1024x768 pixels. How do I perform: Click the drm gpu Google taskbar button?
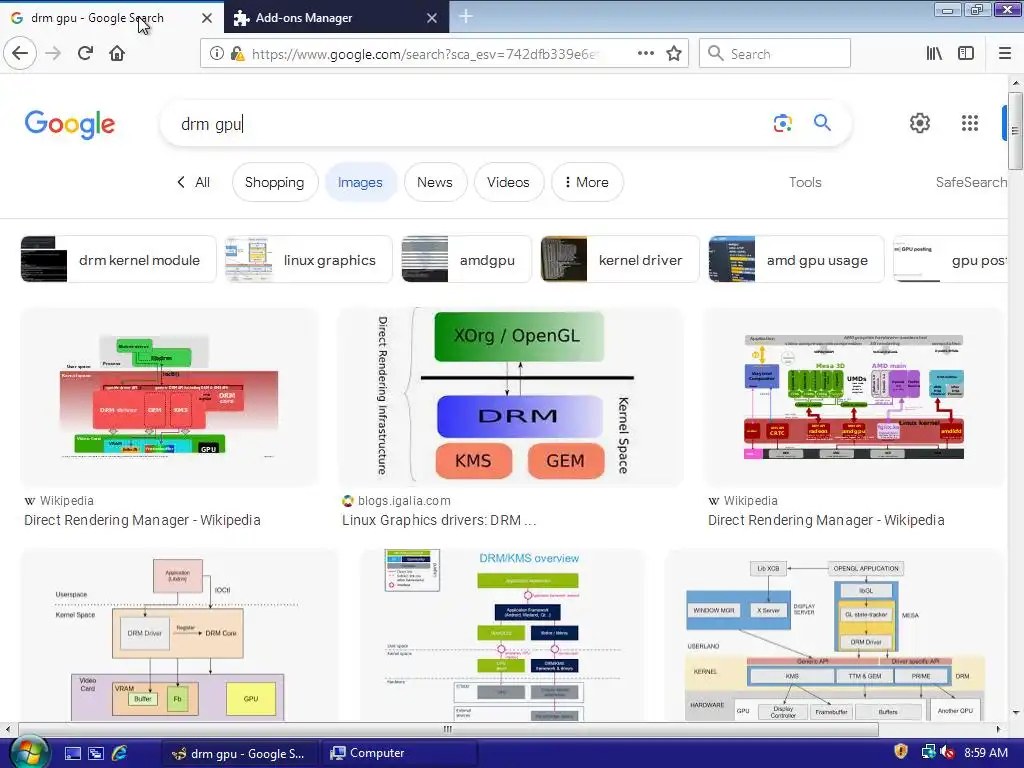pos(239,753)
